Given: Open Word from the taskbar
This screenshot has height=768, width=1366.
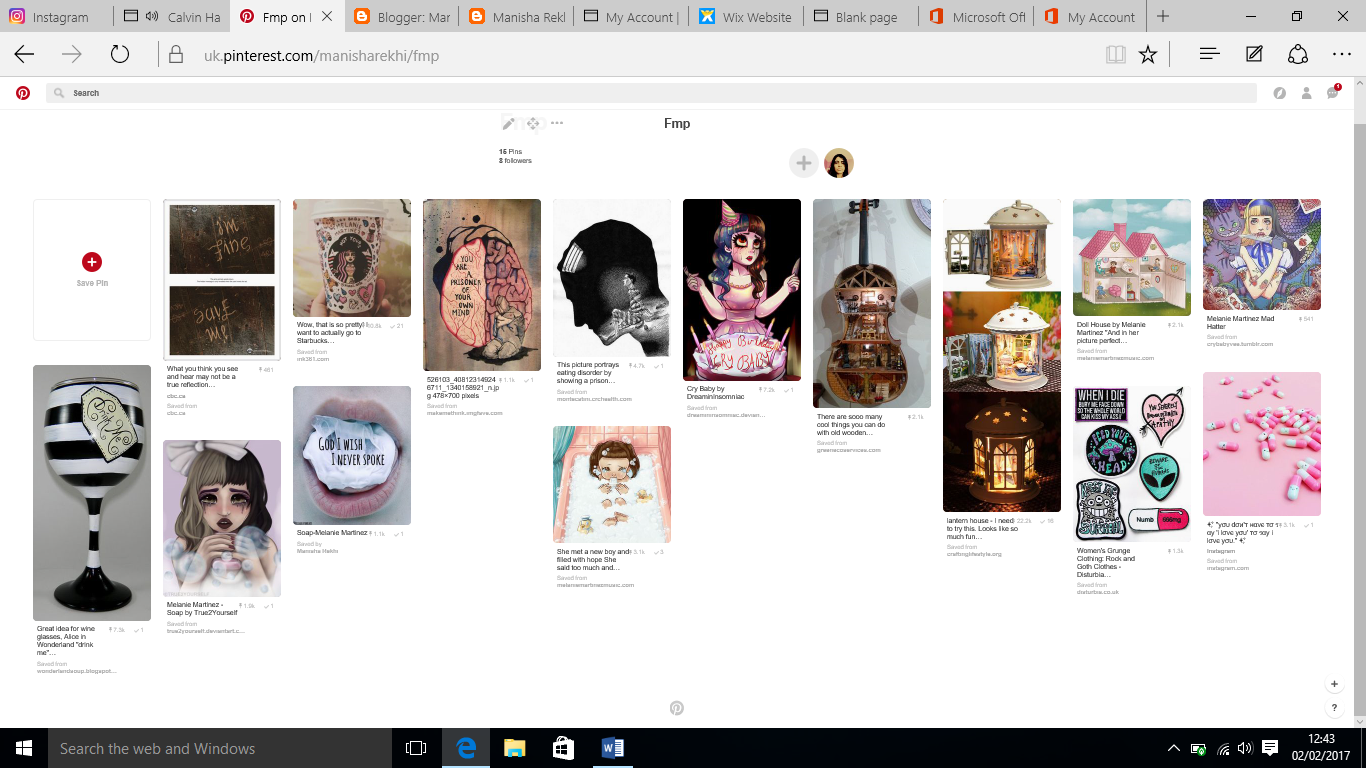Looking at the screenshot, I should click(x=612, y=748).
